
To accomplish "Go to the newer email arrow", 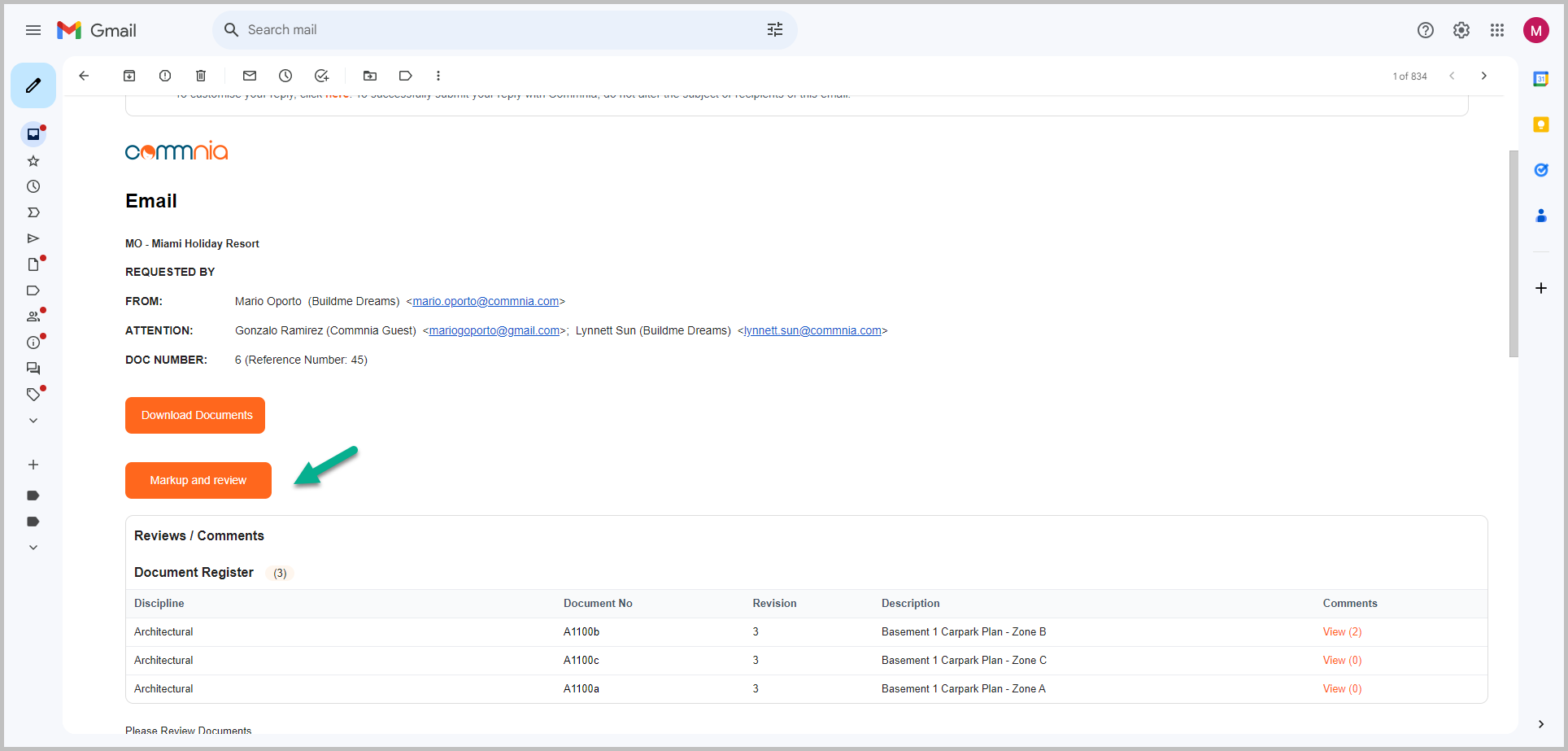I will pyautogui.click(x=1452, y=76).
